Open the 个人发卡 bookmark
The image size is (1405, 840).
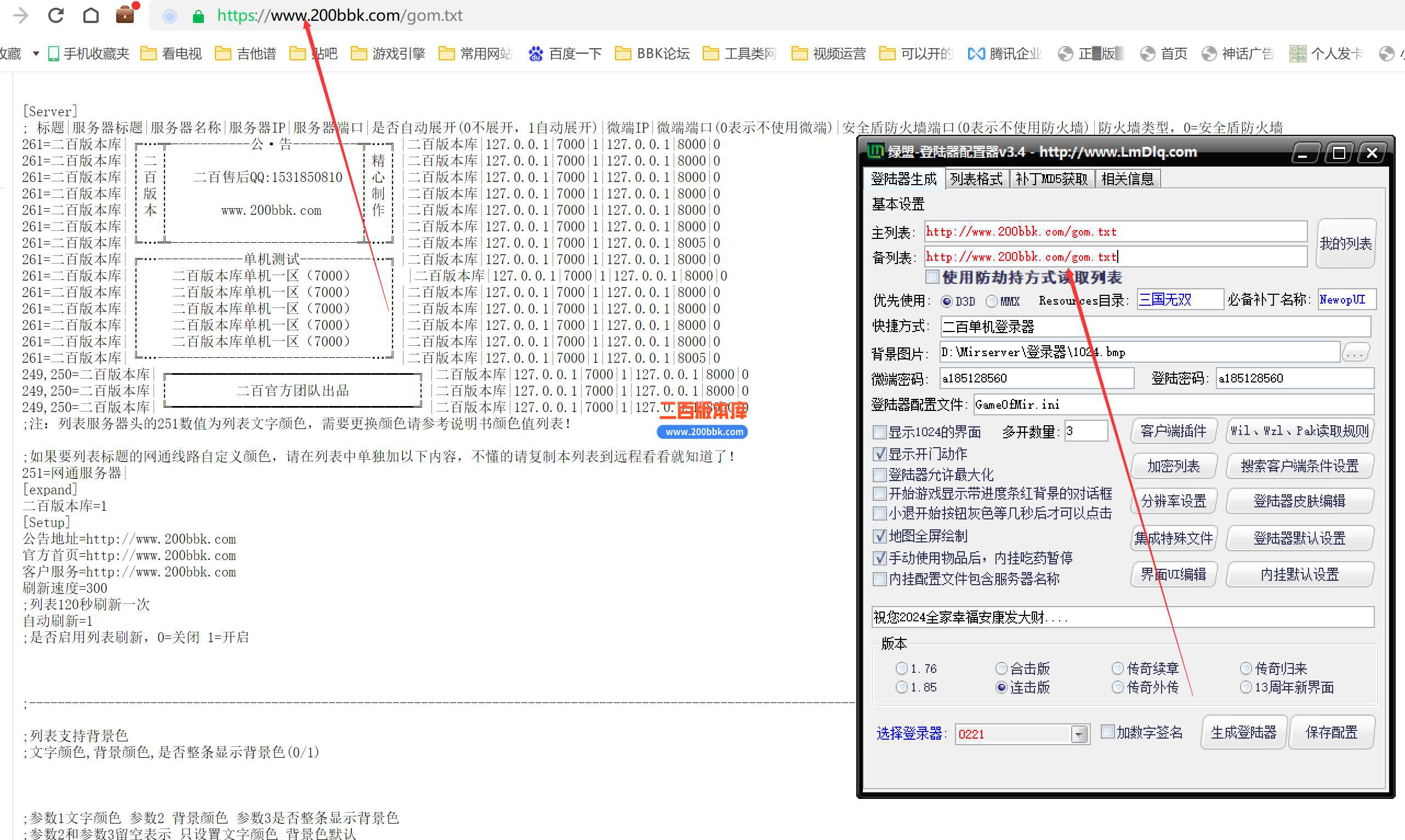[x=1326, y=54]
